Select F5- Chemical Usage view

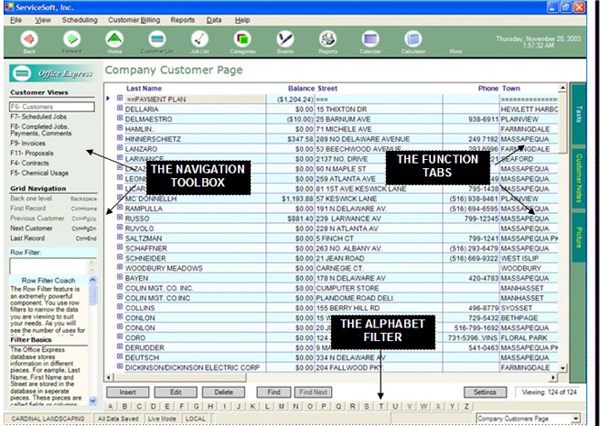click(x=39, y=173)
